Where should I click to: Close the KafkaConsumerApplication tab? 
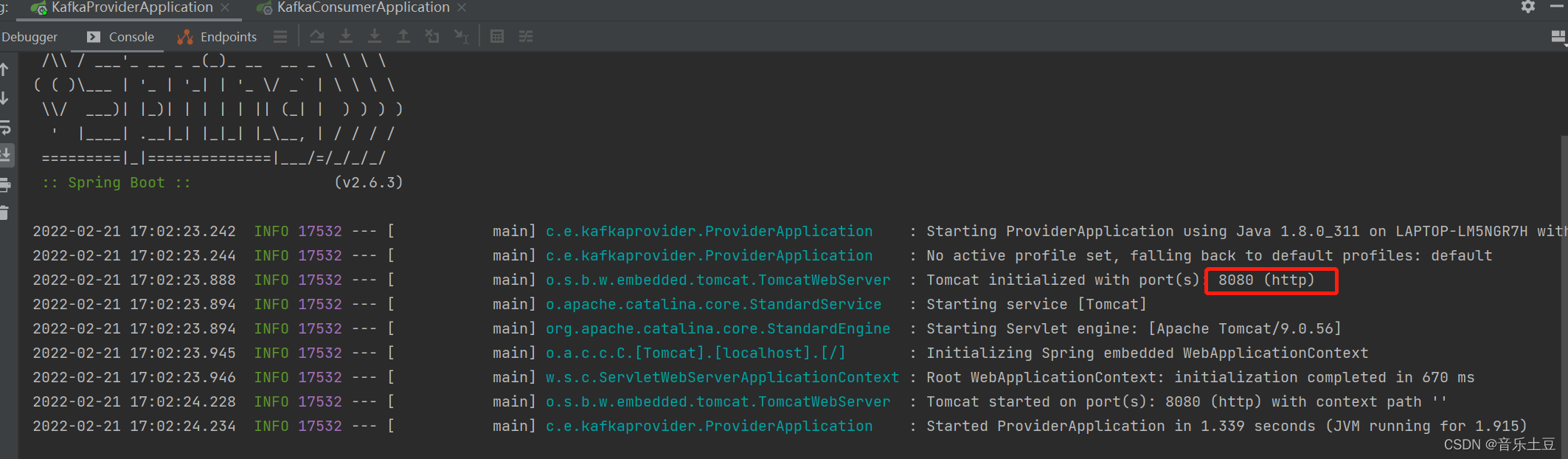(462, 7)
